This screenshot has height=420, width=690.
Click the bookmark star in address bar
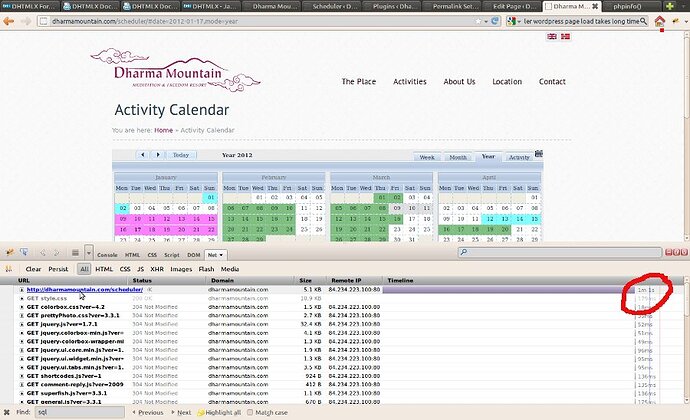click(478, 21)
